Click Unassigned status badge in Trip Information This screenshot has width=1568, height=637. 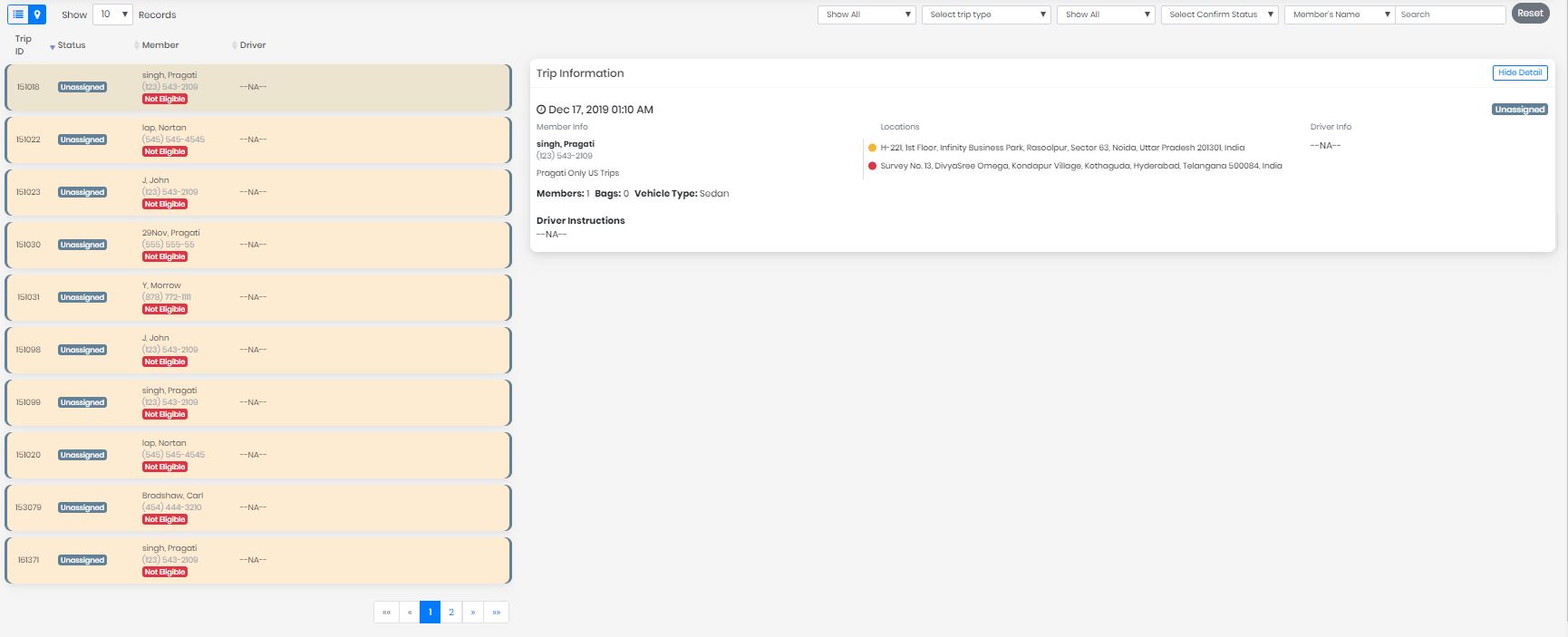click(x=1520, y=110)
